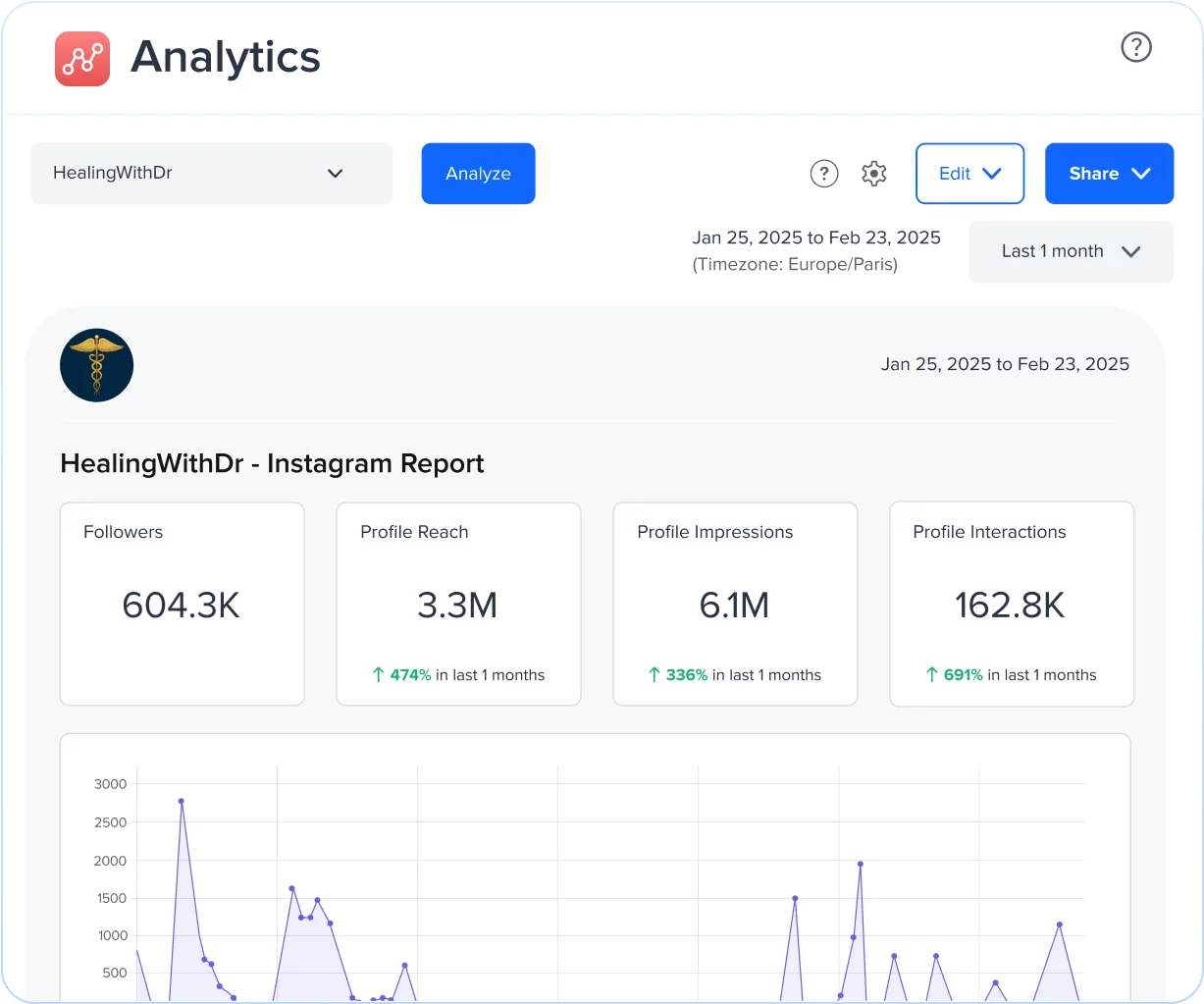Open the Edit dropdown menu
The image size is (1204, 1004).
click(x=969, y=173)
